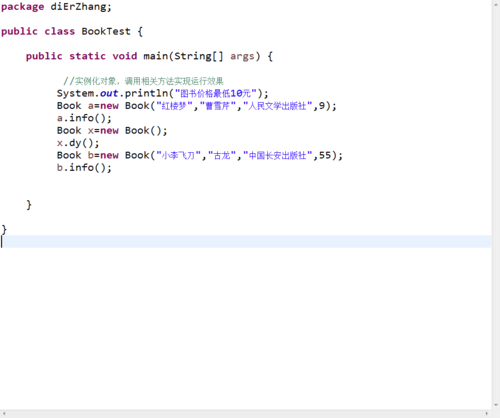This screenshot has height=418, width=500.
Task: Click the "中国长安出版社" string literal
Action: (x=278, y=155)
